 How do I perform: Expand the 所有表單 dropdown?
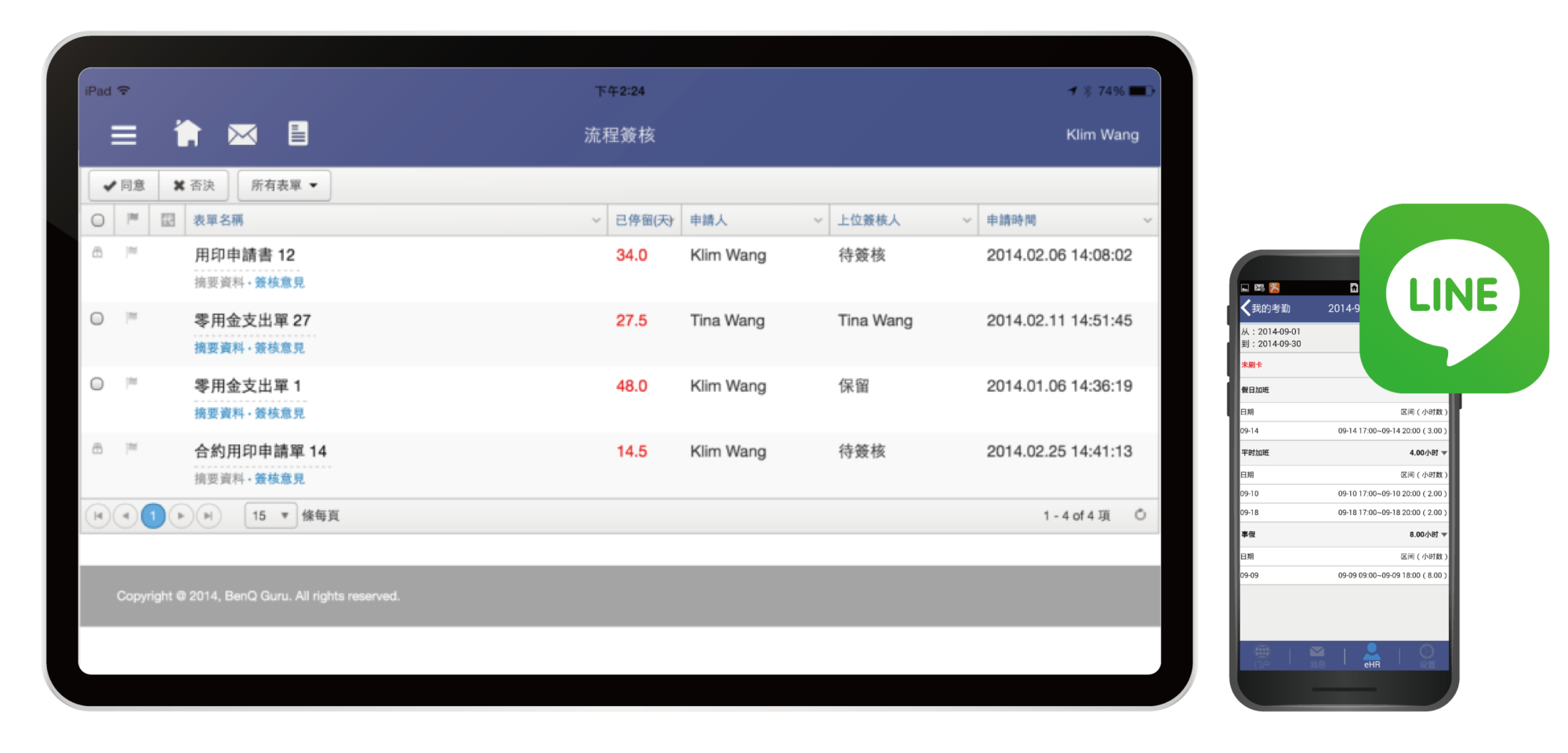coord(284,186)
